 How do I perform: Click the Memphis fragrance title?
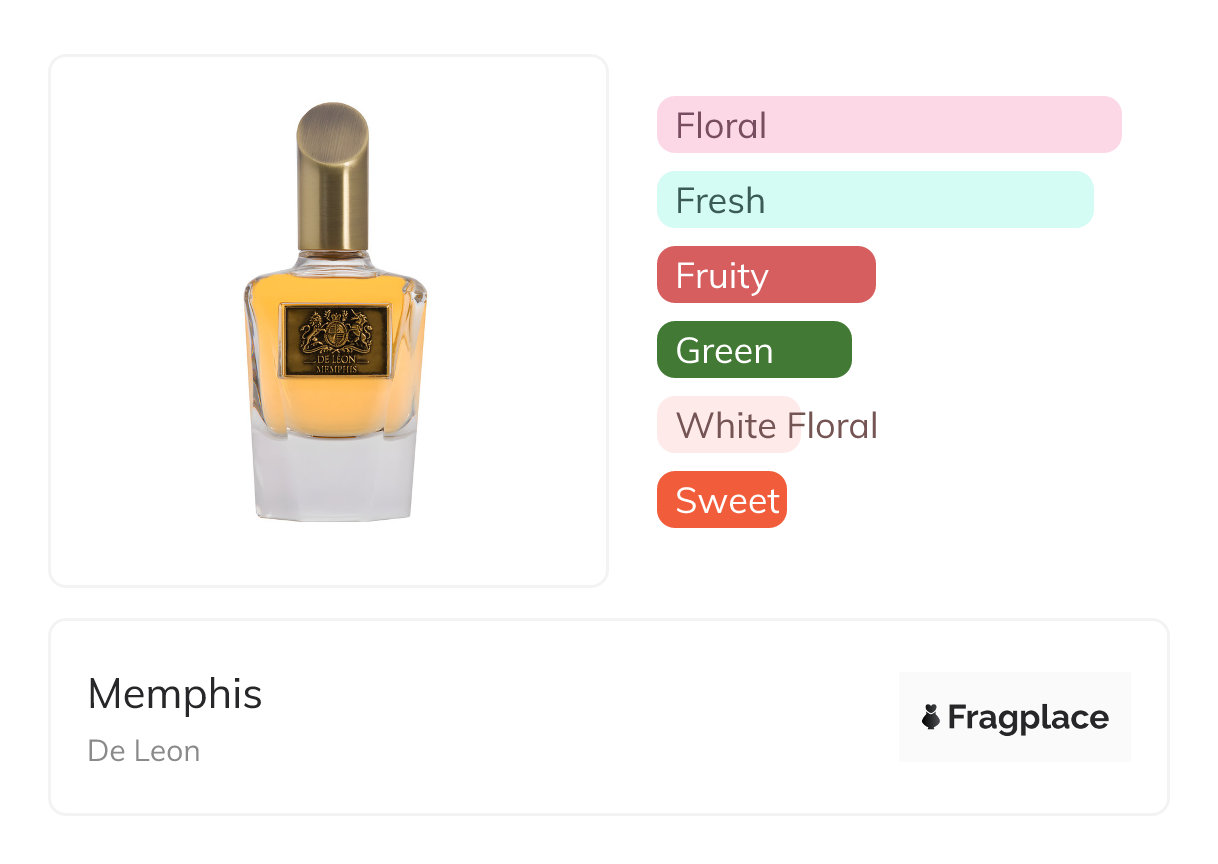tap(175, 694)
